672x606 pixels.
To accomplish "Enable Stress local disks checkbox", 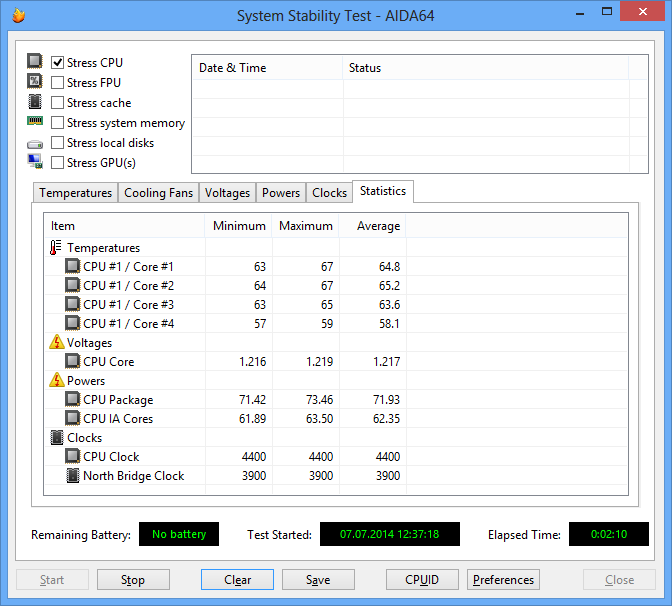I will (57, 143).
